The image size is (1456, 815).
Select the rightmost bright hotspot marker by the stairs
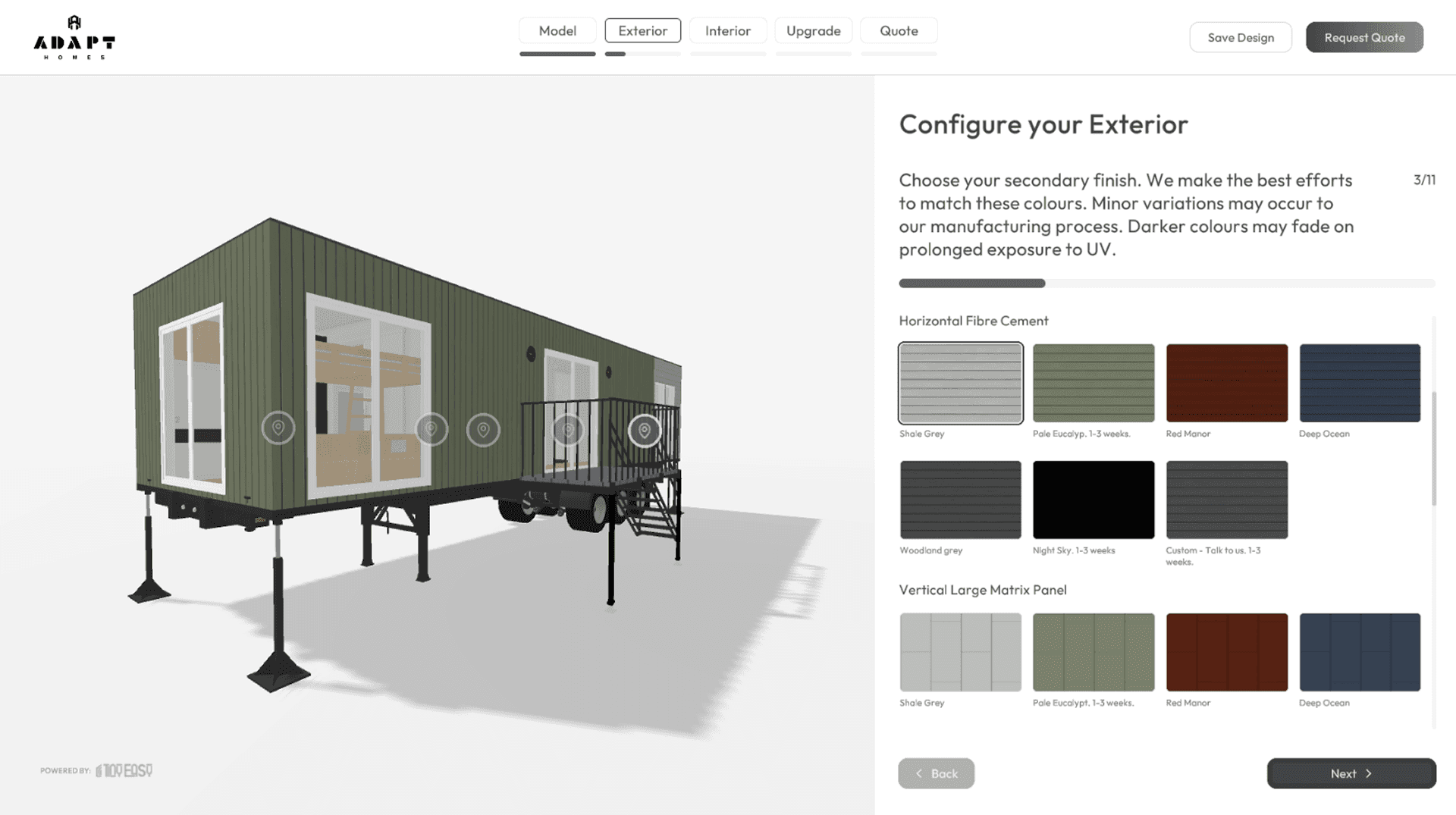point(645,431)
